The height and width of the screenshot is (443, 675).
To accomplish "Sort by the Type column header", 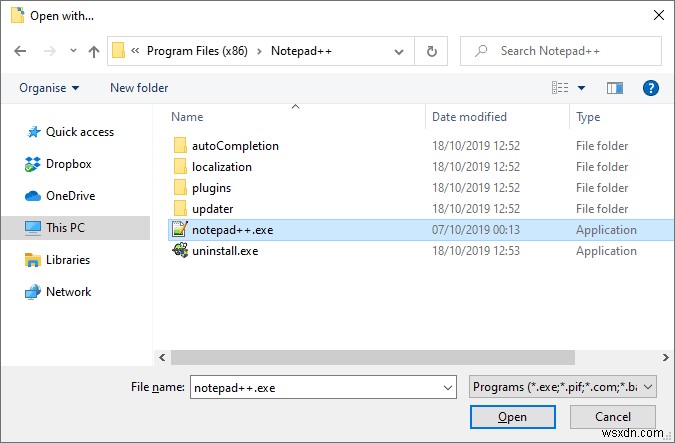I will tap(588, 117).
